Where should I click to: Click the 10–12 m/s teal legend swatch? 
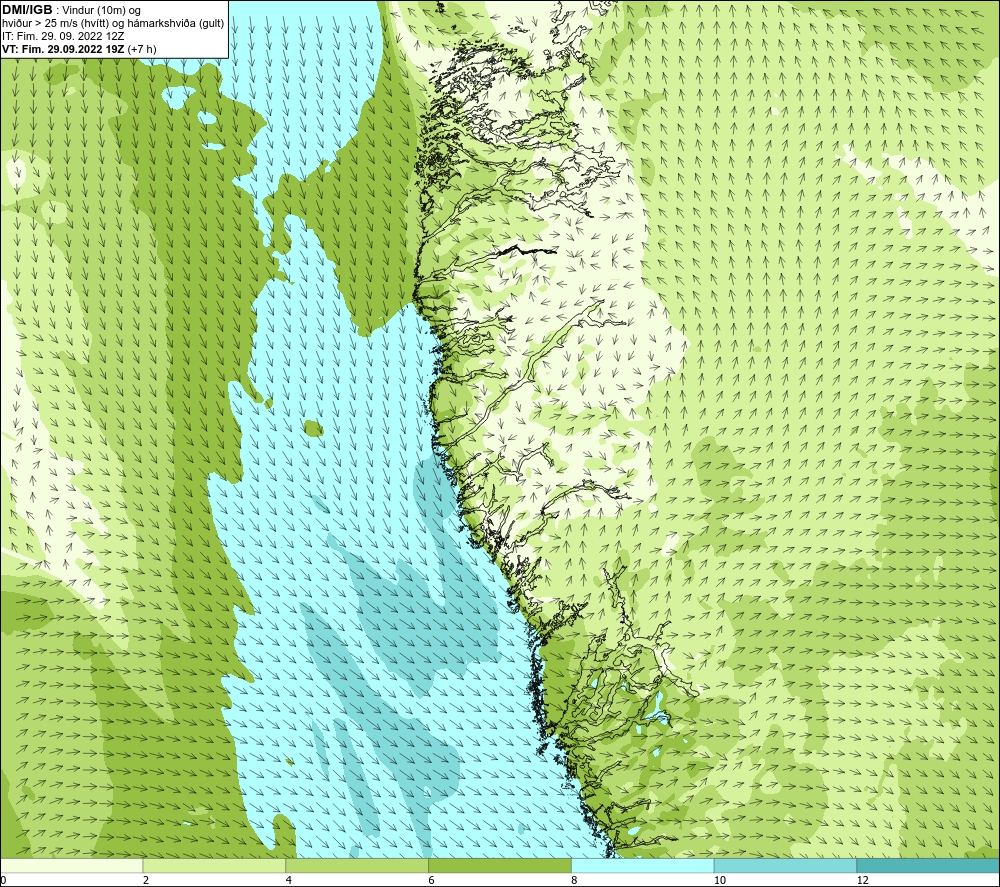point(786,865)
